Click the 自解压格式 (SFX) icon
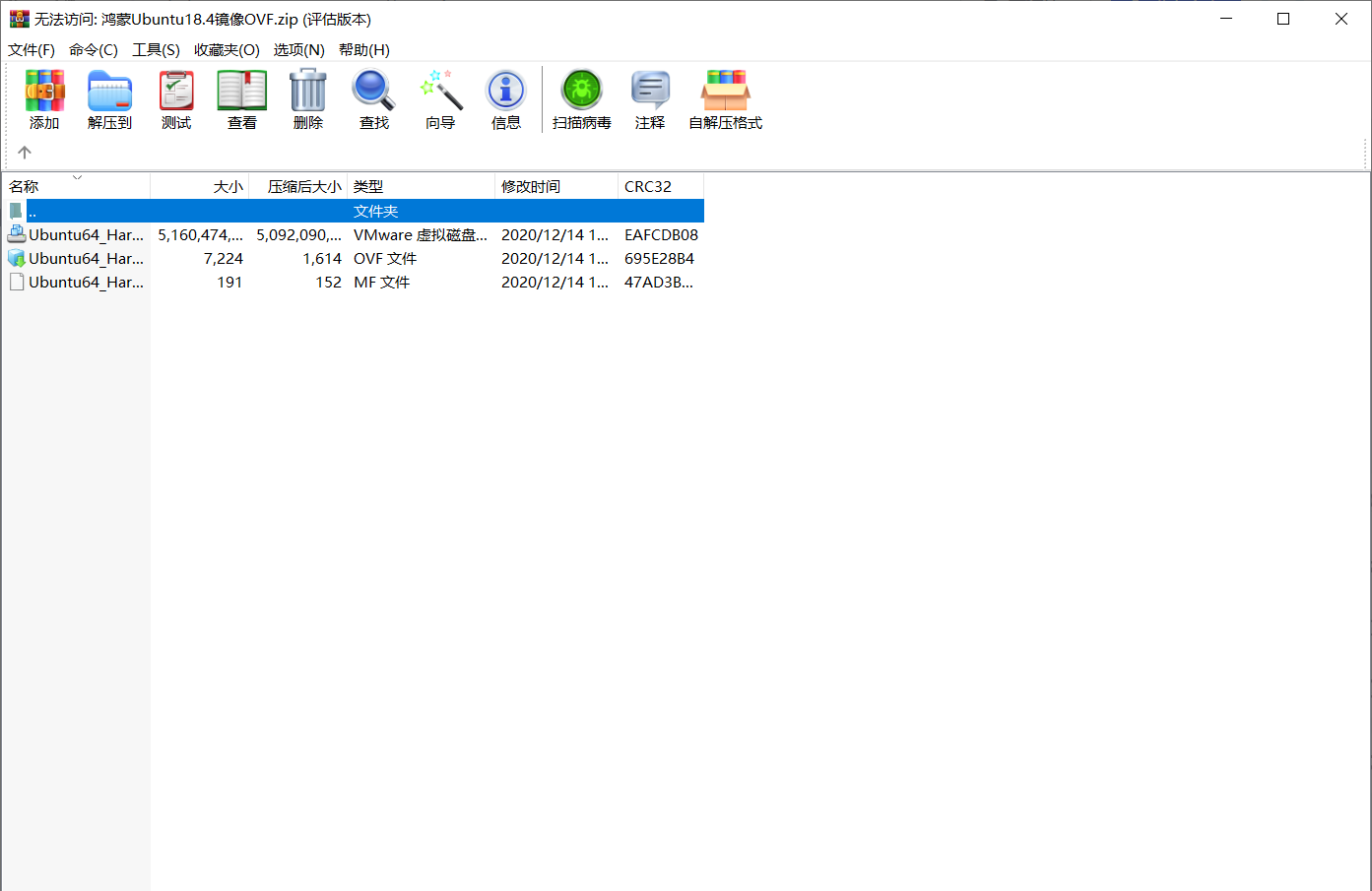Viewport: 1372px width, 891px height. coord(726,91)
